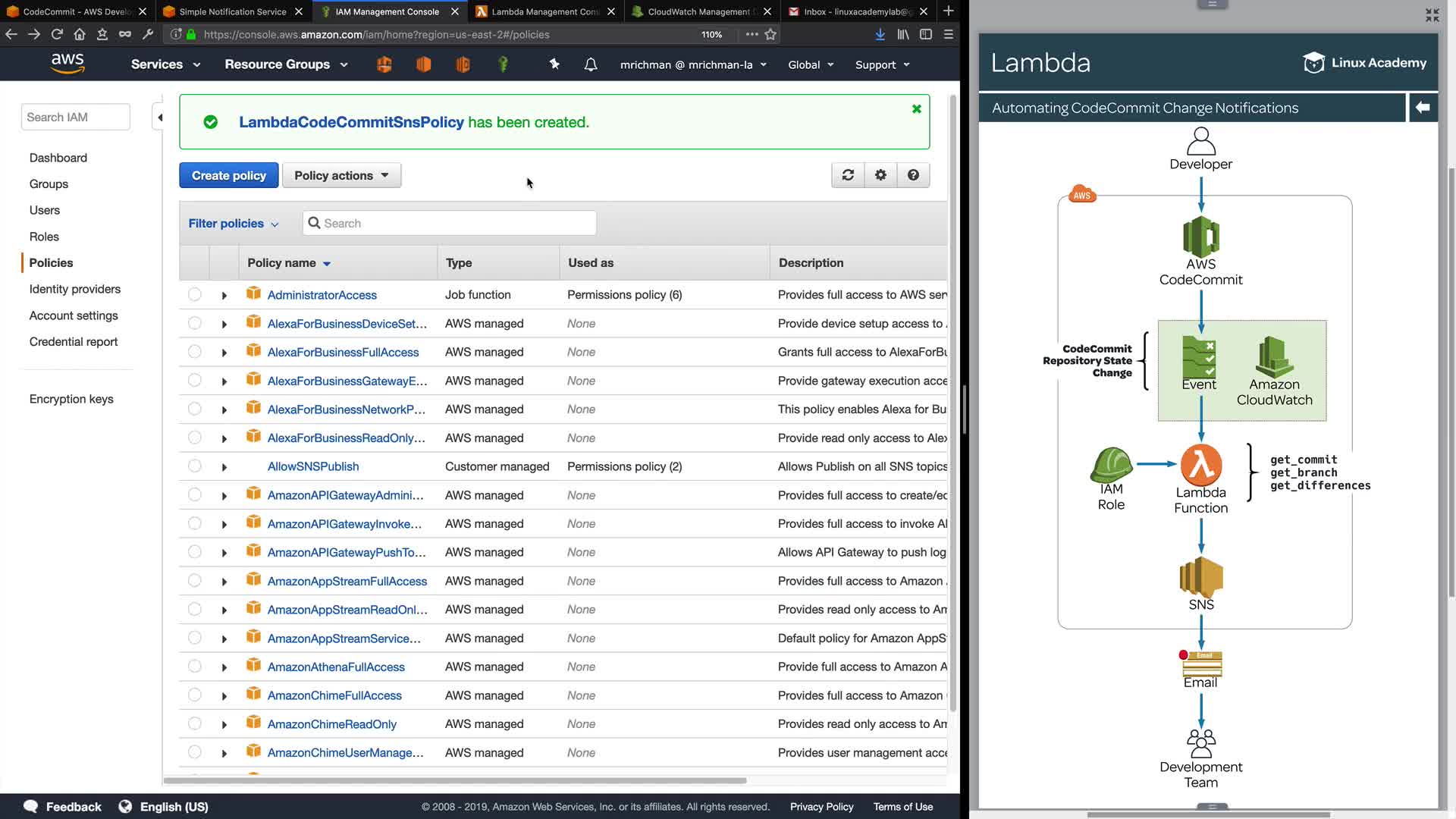Open the Policy actions dropdown

click(x=341, y=175)
